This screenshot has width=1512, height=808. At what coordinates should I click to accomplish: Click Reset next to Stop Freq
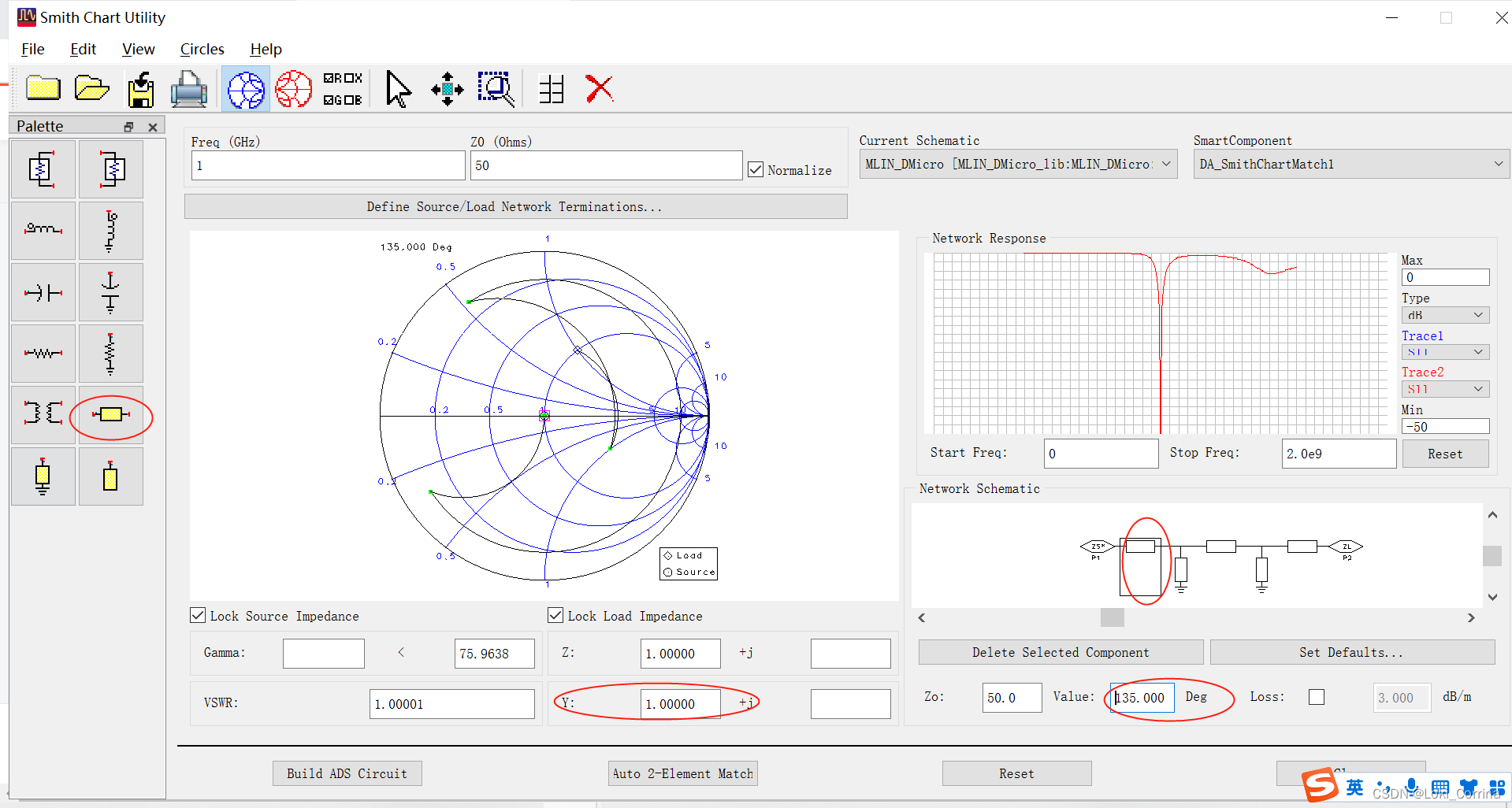pos(1445,454)
